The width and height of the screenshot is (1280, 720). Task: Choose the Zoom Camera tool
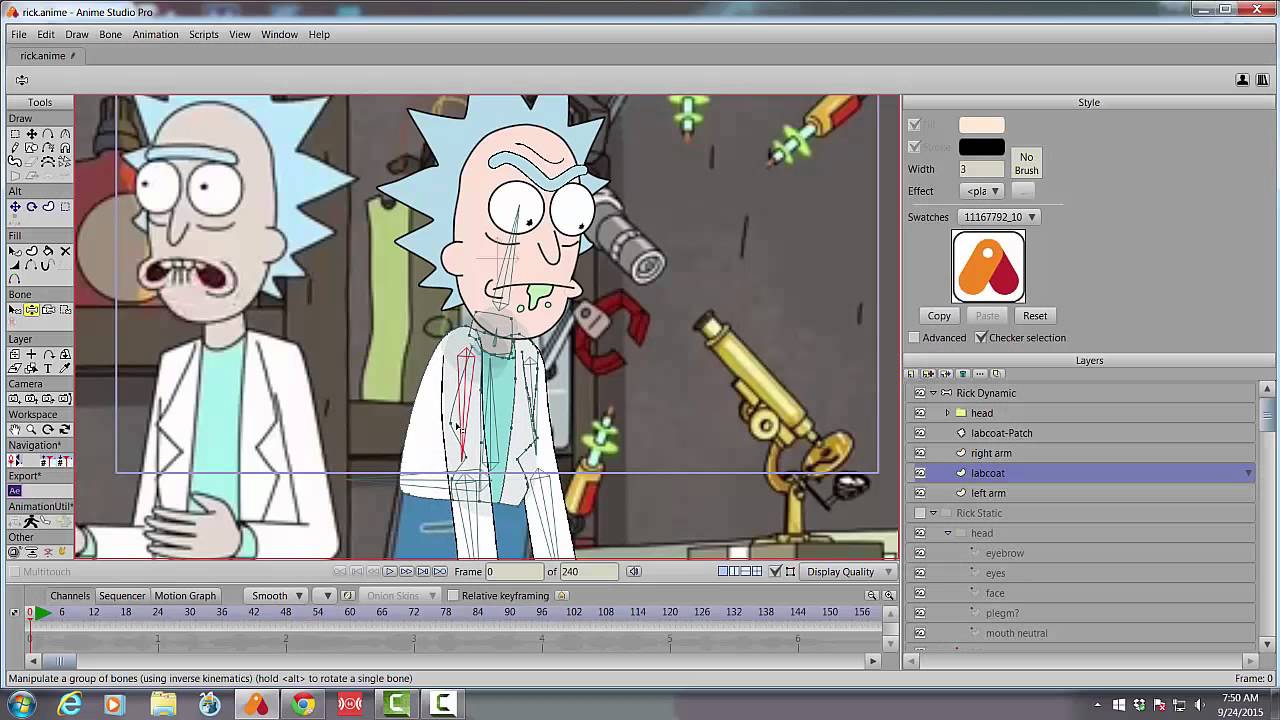coord(31,399)
